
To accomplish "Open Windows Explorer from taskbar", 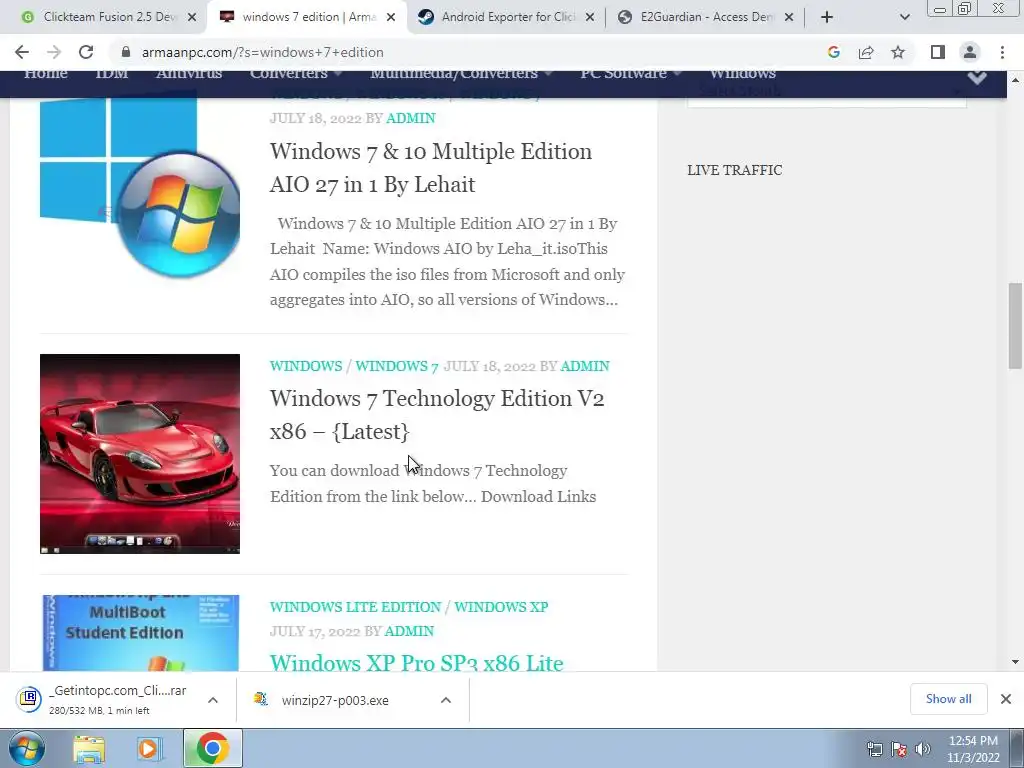I will click(x=89, y=748).
